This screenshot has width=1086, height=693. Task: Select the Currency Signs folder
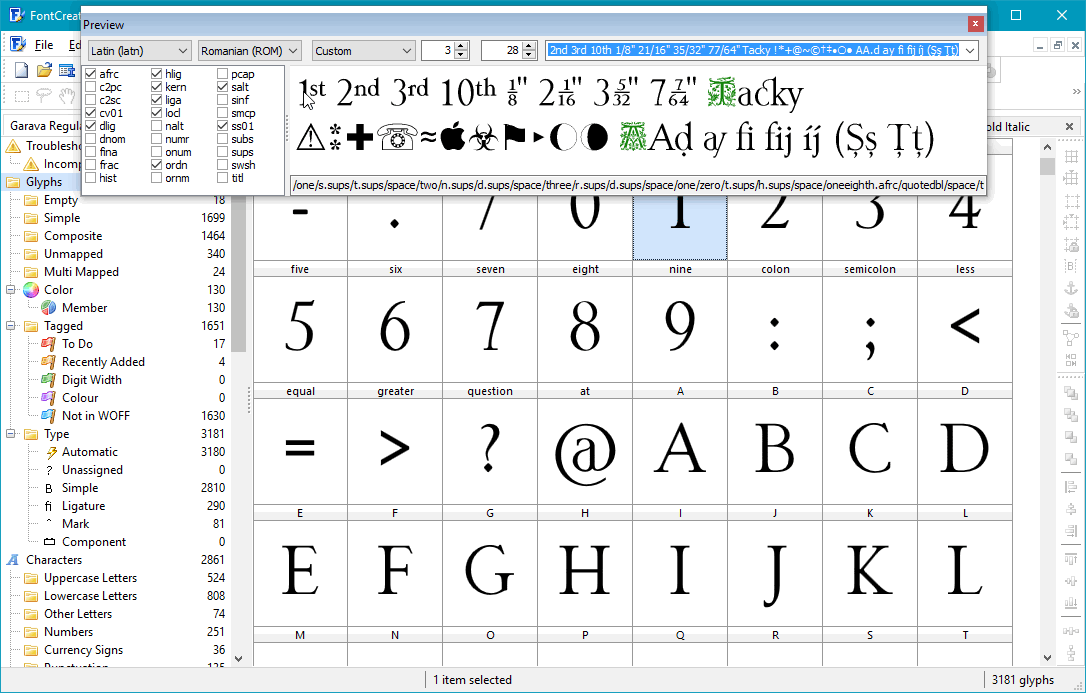(x=83, y=650)
